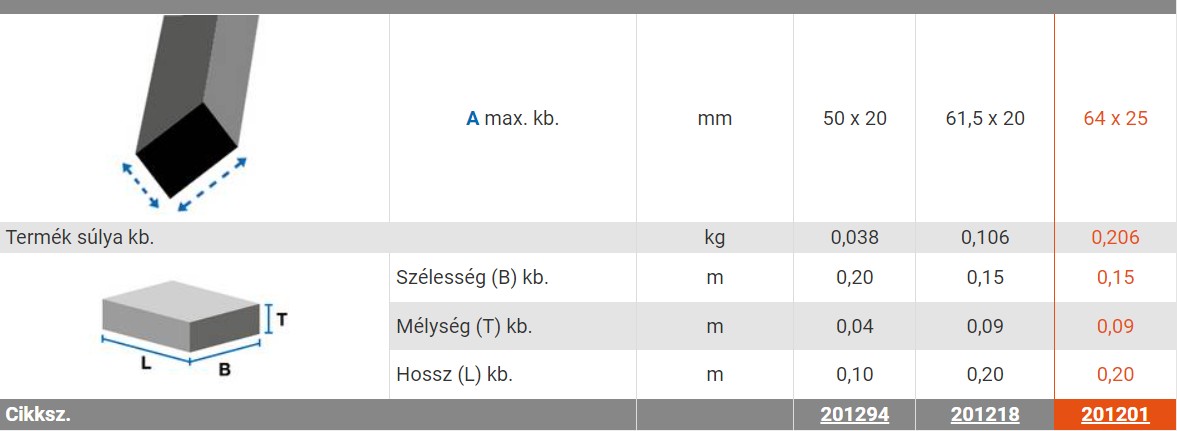The image size is (1177, 431).
Task: Click the 'A max. kb.' label
Action: pos(513,119)
